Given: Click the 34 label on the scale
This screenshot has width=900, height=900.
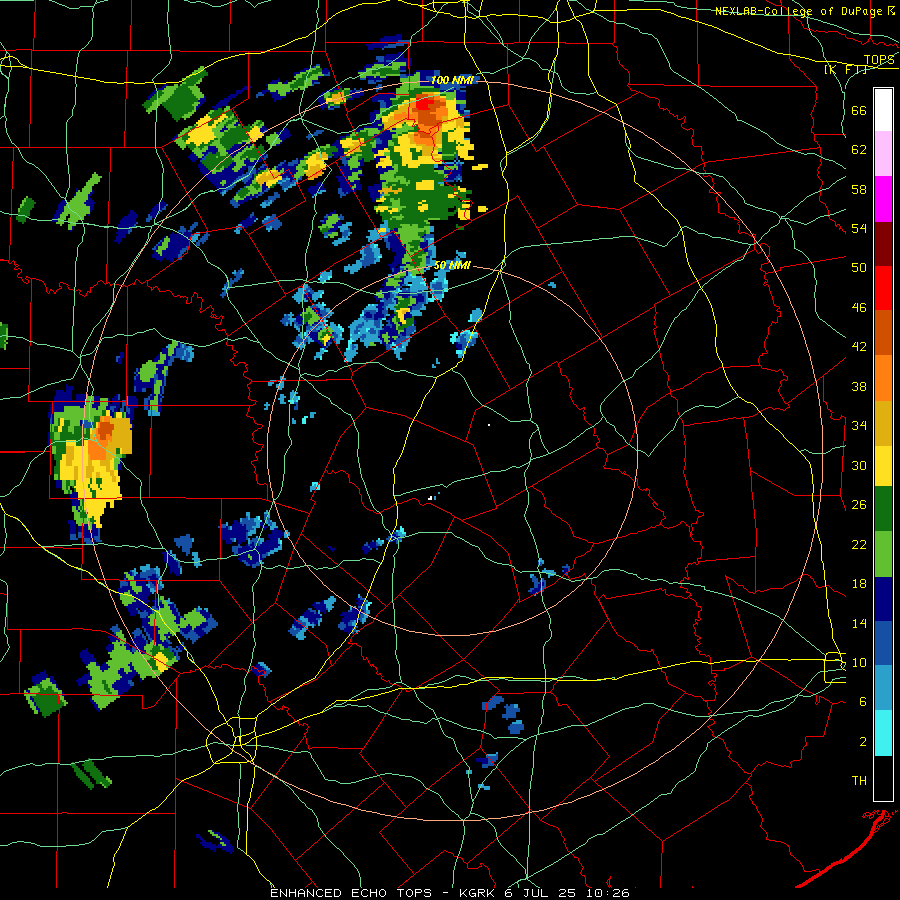Looking at the screenshot, I should 859,425.
